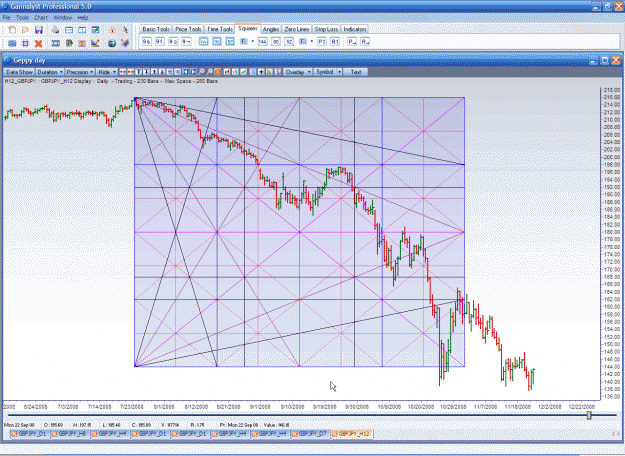Switch to the Price Tools tab

(x=188, y=29)
